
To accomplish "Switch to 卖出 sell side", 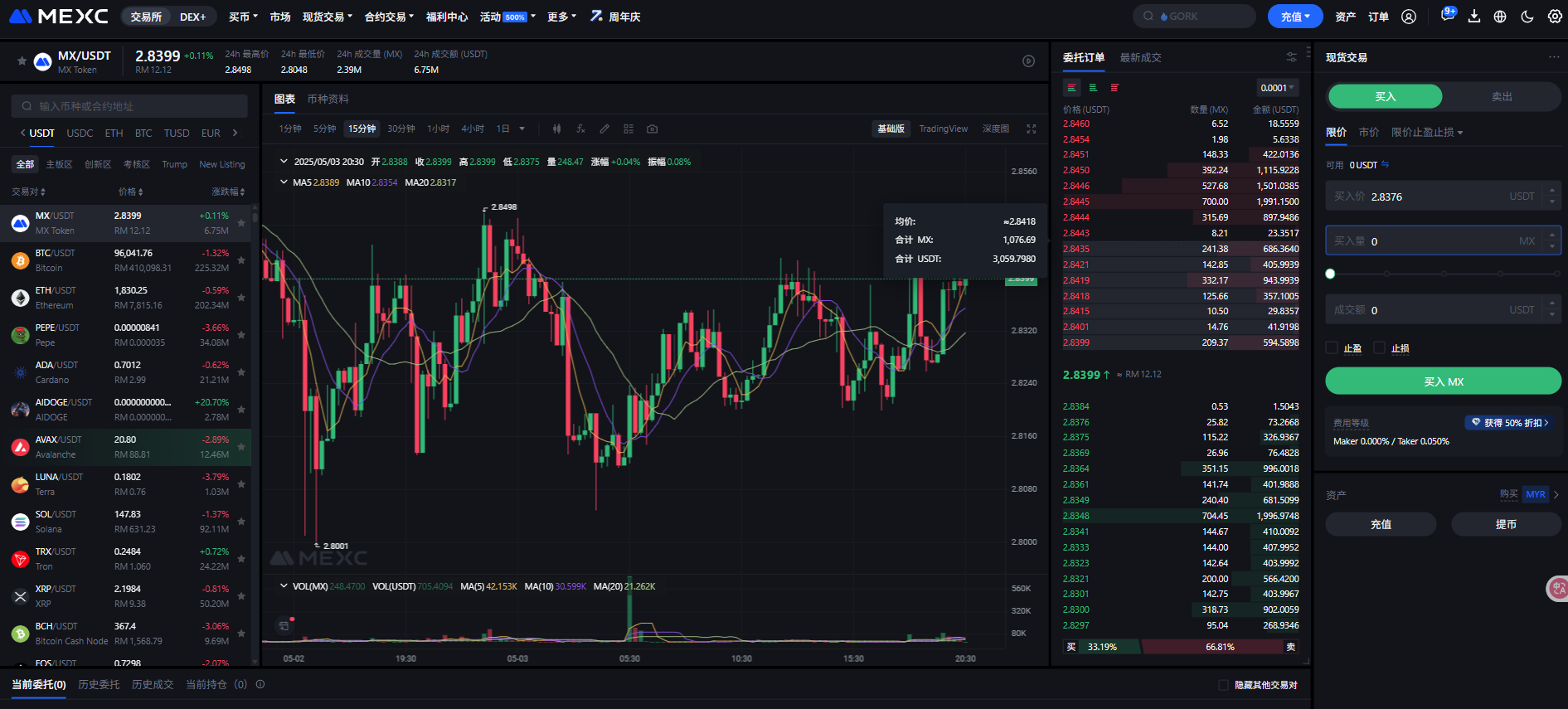I will [1502, 97].
